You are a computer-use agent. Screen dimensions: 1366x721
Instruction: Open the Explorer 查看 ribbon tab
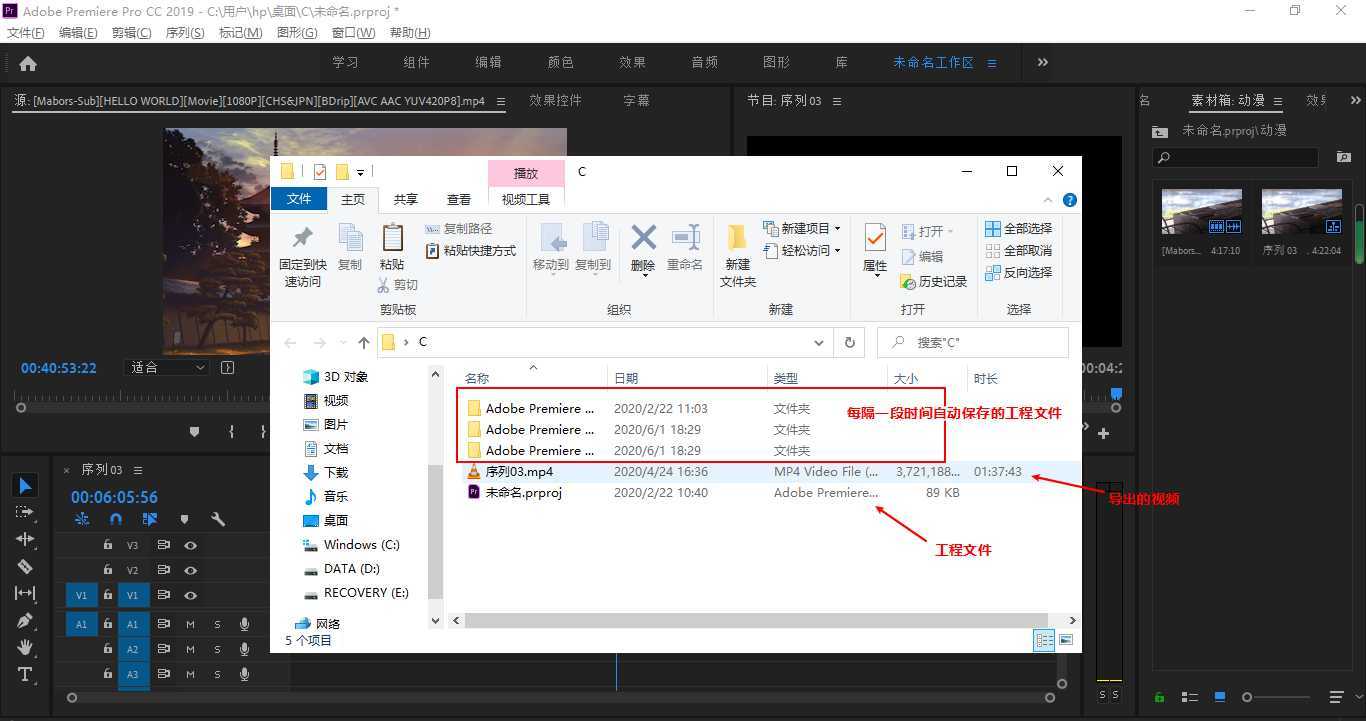point(458,199)
